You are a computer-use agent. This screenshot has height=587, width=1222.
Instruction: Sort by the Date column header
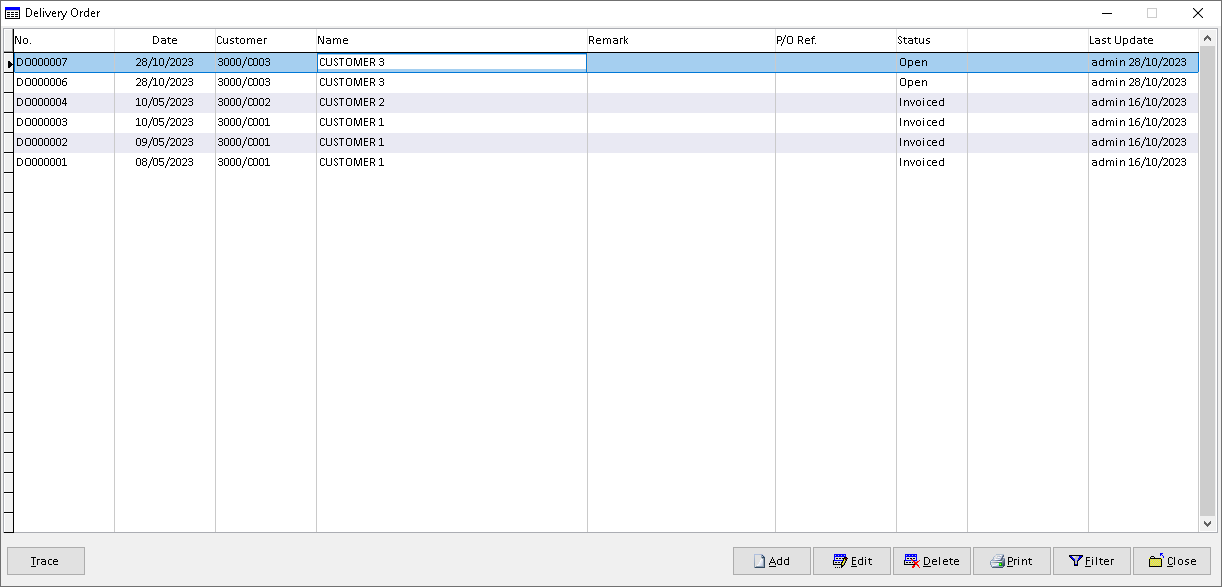pos(165,40)
